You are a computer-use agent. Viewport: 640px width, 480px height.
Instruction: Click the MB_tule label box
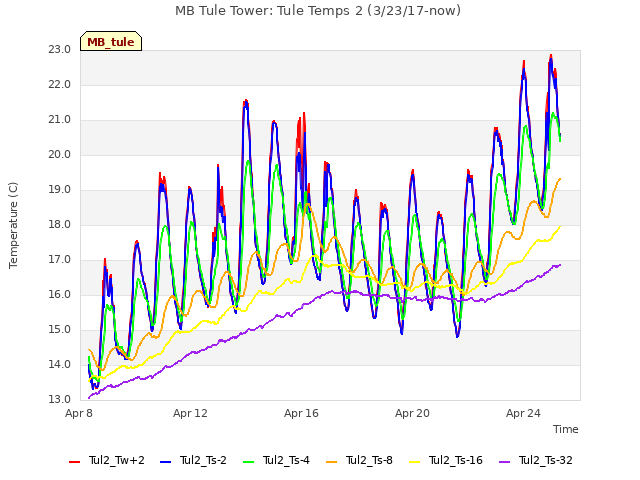(111, 41)
